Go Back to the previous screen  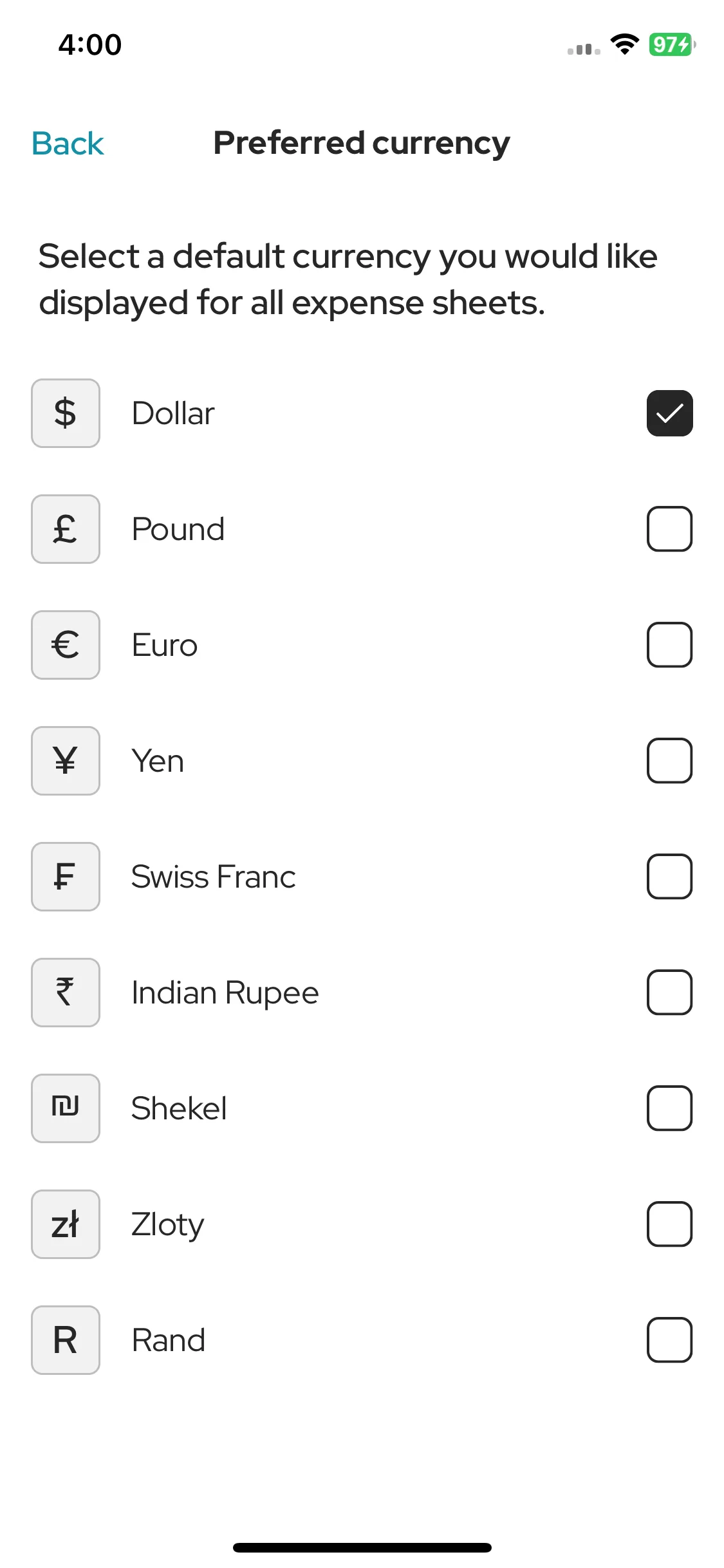point(68,144)
